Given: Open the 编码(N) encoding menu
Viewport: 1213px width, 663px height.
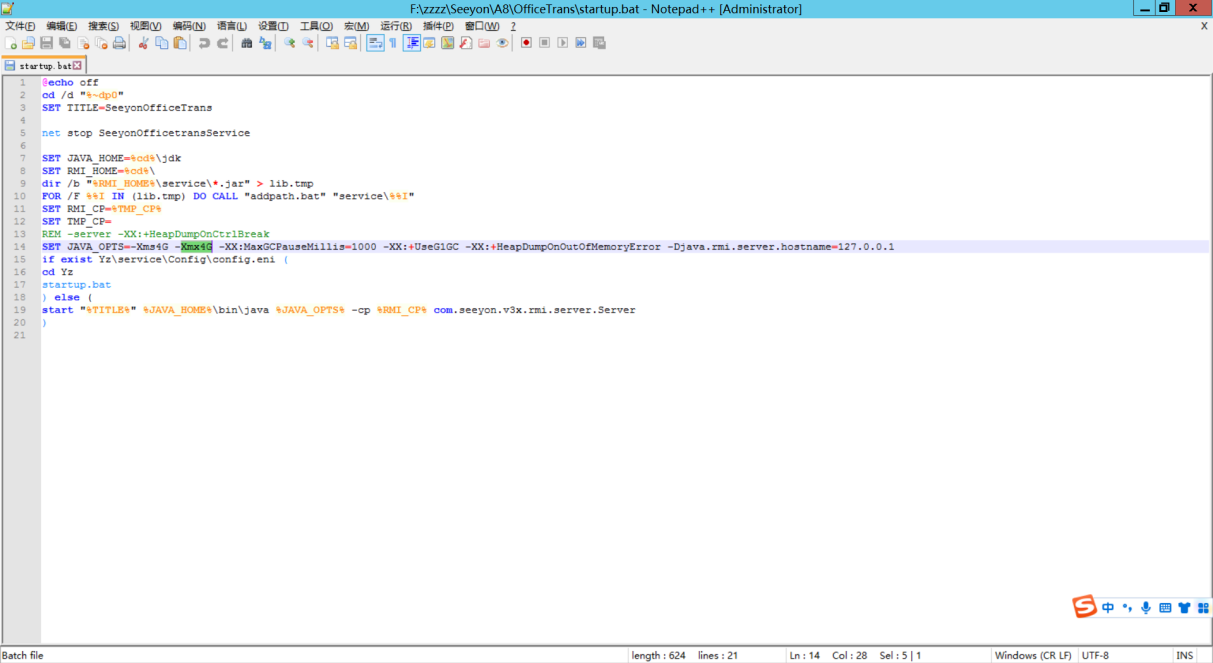Looking at the screenshot, I should coord(189,26).
